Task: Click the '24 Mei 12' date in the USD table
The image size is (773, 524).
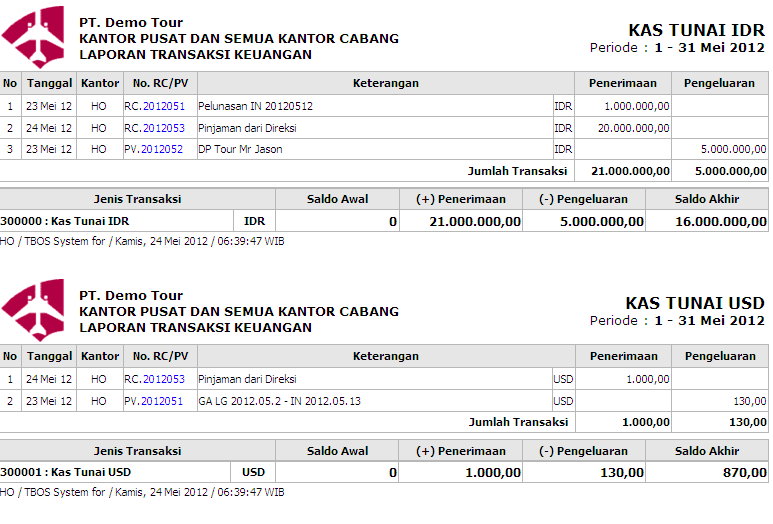Action: click(49, 379)
